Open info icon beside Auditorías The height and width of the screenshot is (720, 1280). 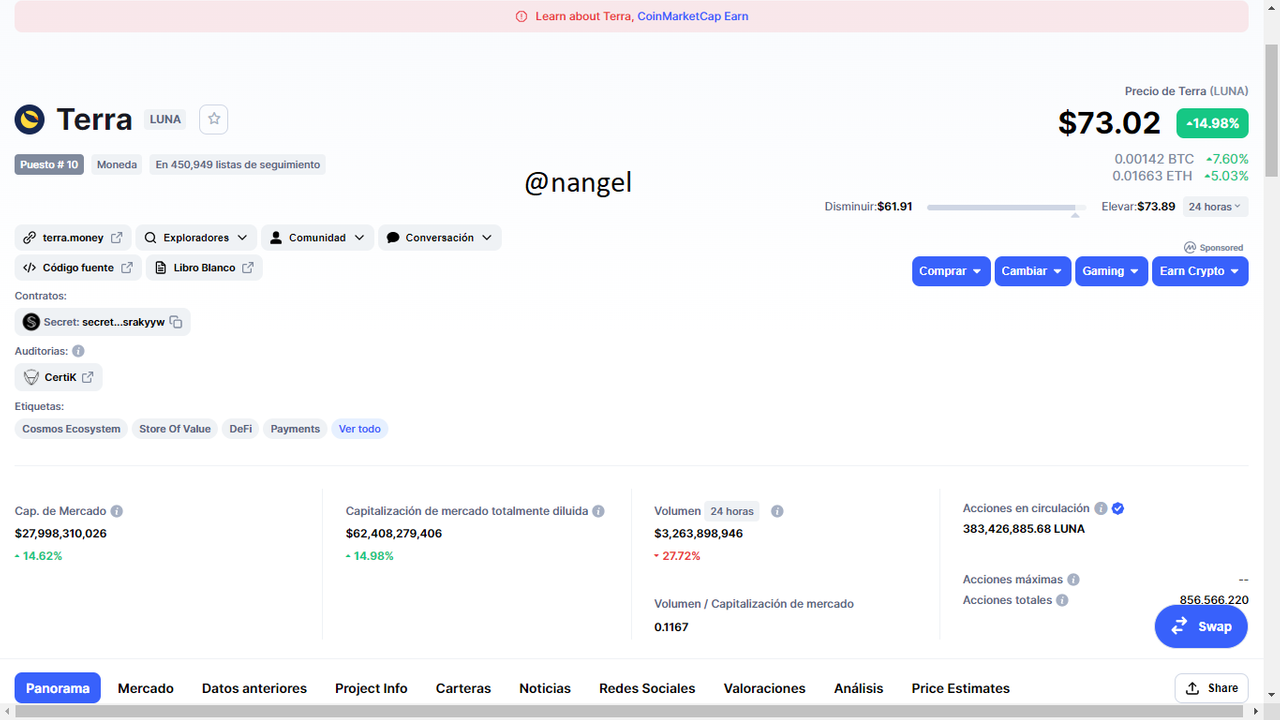click(78, 352)
